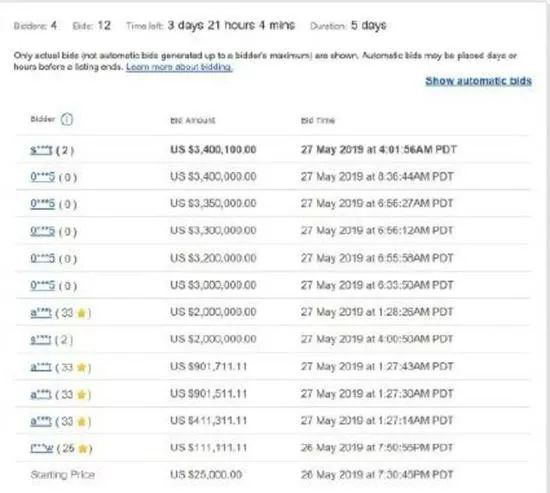Click the Bid Amount column header
Viewport: 550px width, 493px height.
click(x=193, y=121)
